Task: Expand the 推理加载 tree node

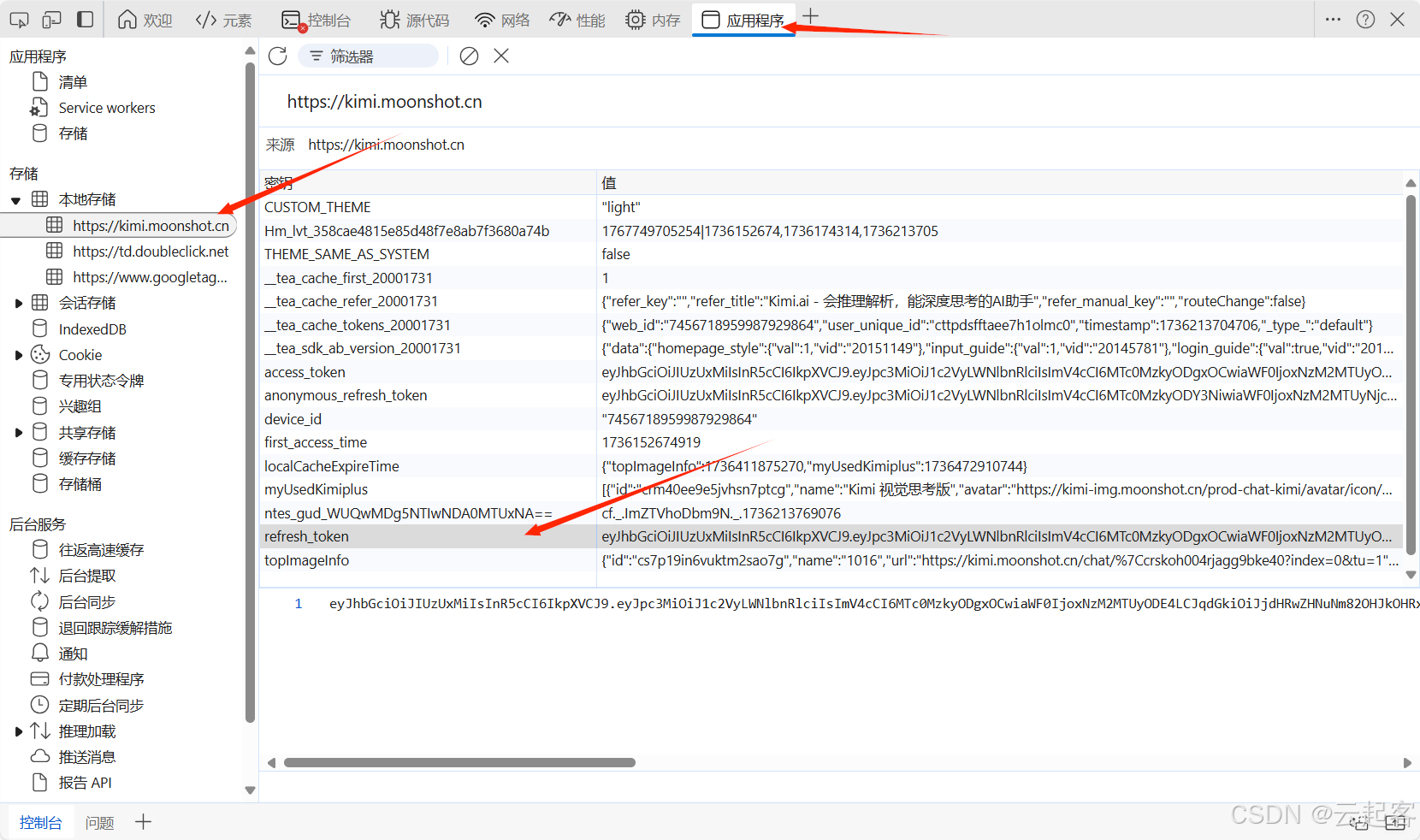Action: (18, 731)
